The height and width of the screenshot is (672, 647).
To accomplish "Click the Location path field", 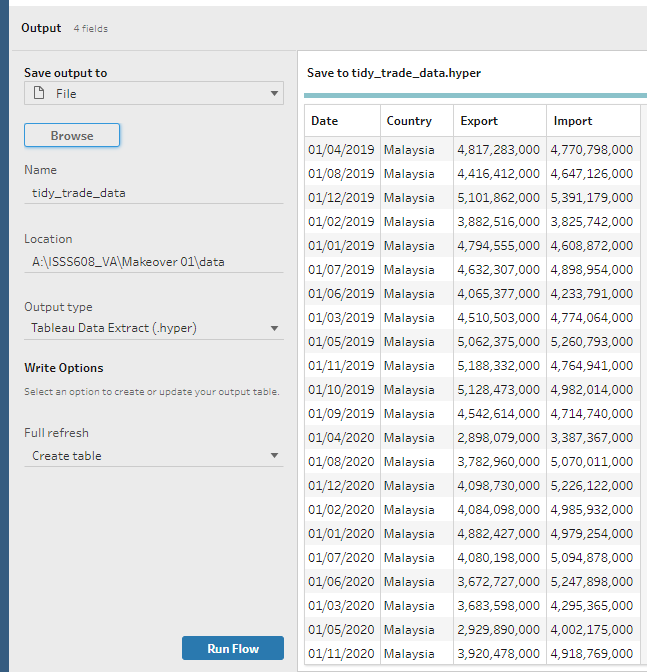I will click(x=153, y=262).
